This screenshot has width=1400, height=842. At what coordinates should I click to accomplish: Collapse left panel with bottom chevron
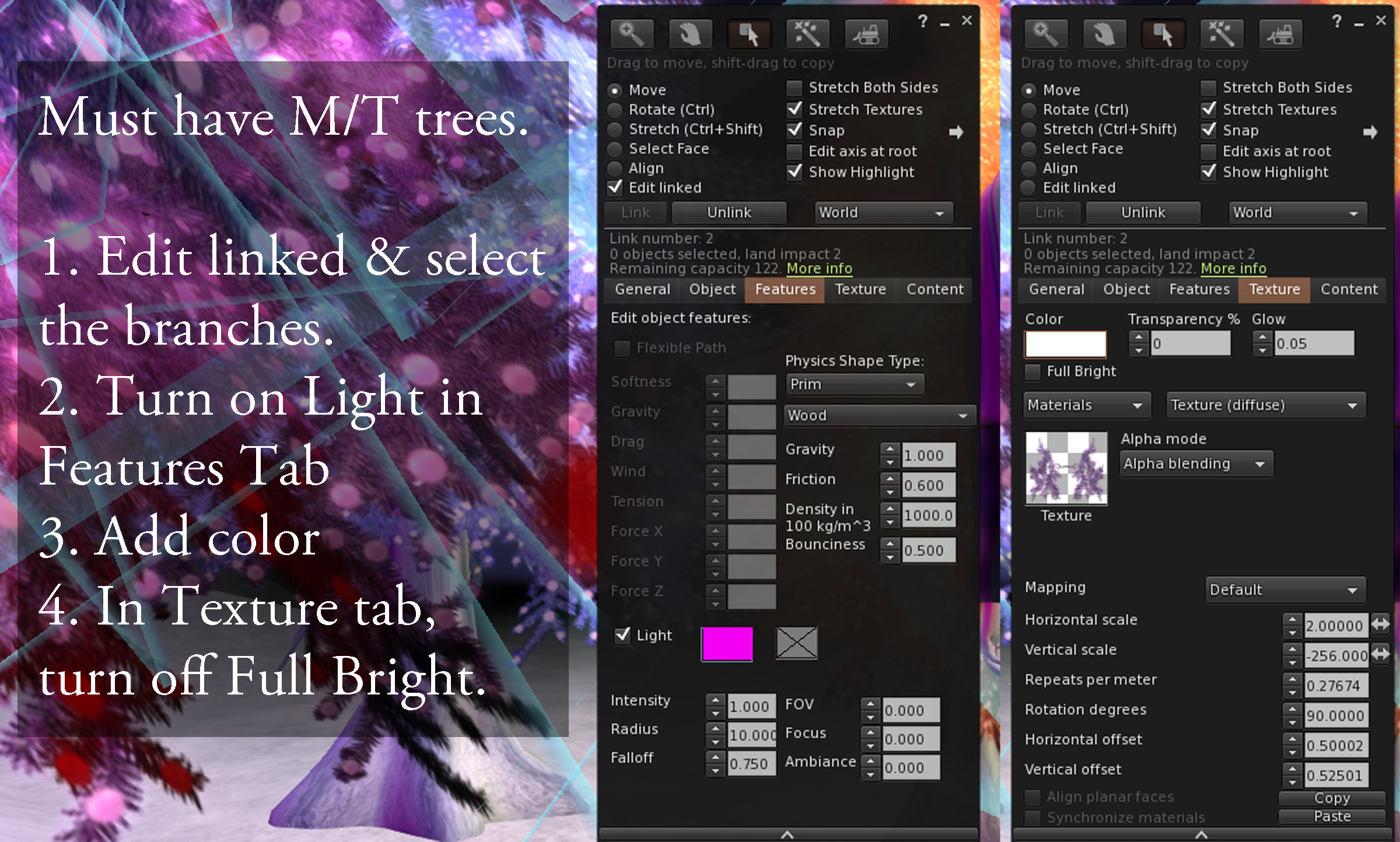click(x=787, y=834)
